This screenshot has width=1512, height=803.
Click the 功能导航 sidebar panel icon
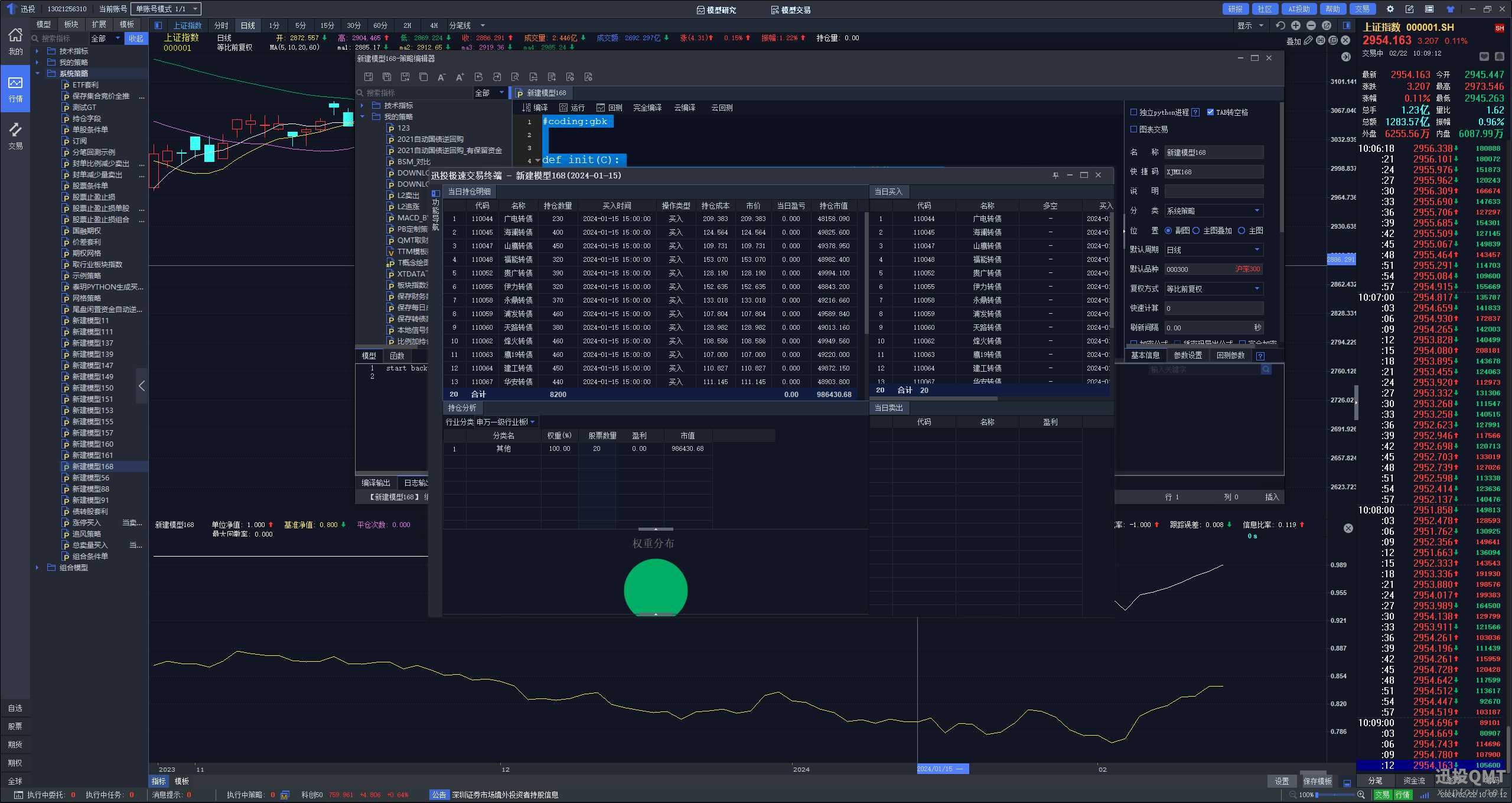[436, 193]
